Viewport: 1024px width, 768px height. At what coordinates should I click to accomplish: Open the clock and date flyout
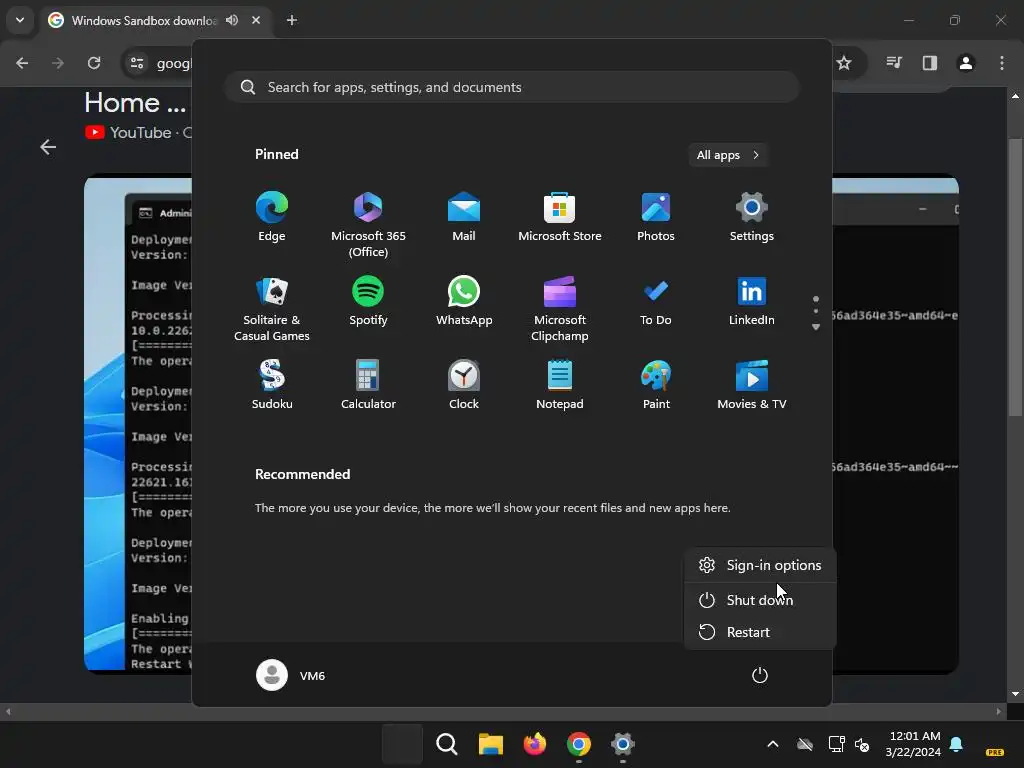[914, 744]
